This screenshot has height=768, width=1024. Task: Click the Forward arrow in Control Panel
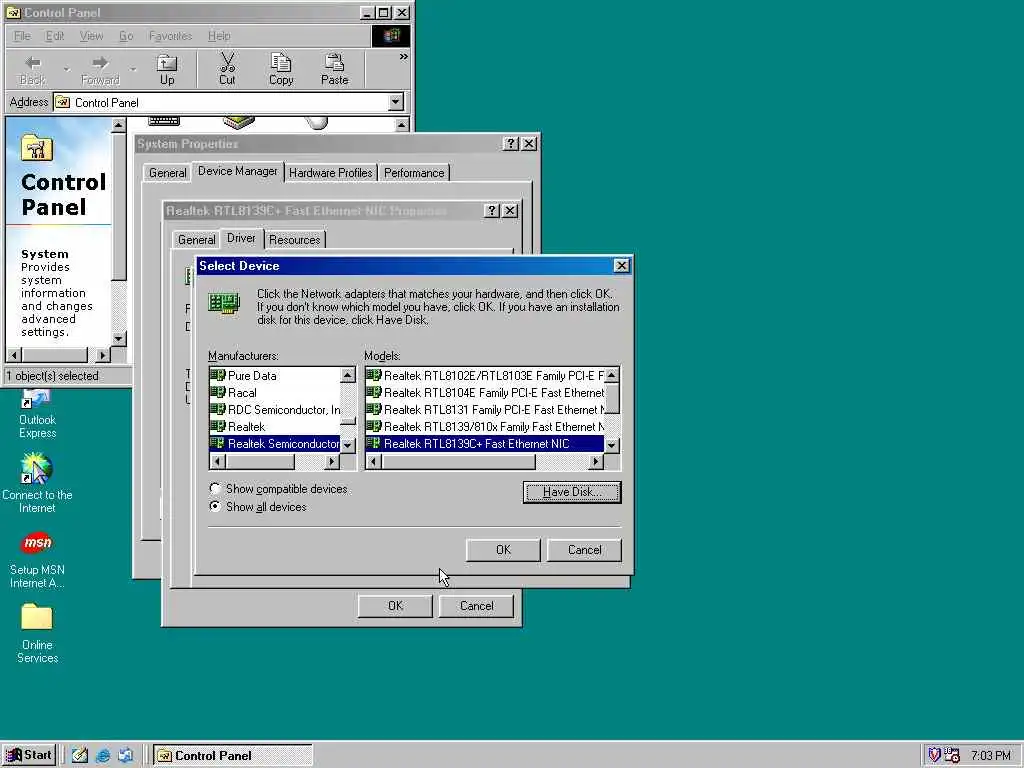click(100, 69)
